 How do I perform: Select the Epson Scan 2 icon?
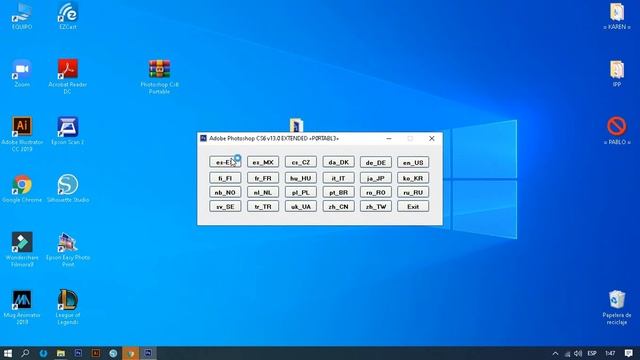68,131
